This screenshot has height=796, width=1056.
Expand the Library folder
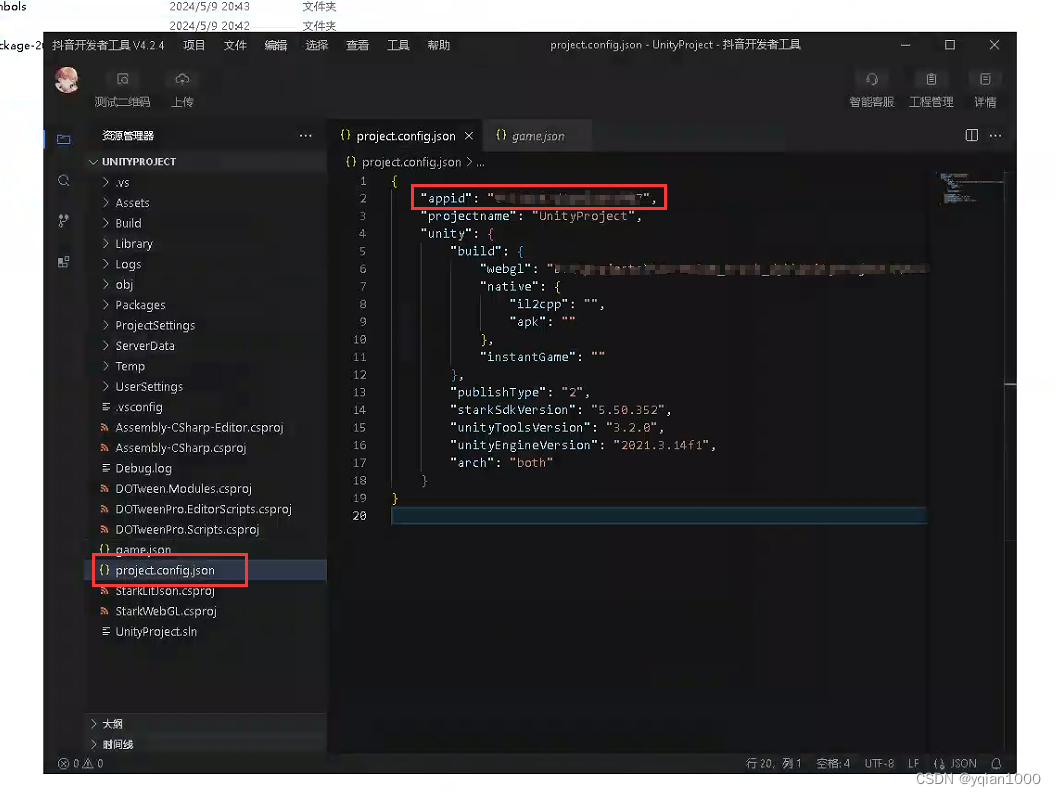click(x=205, y=244)
